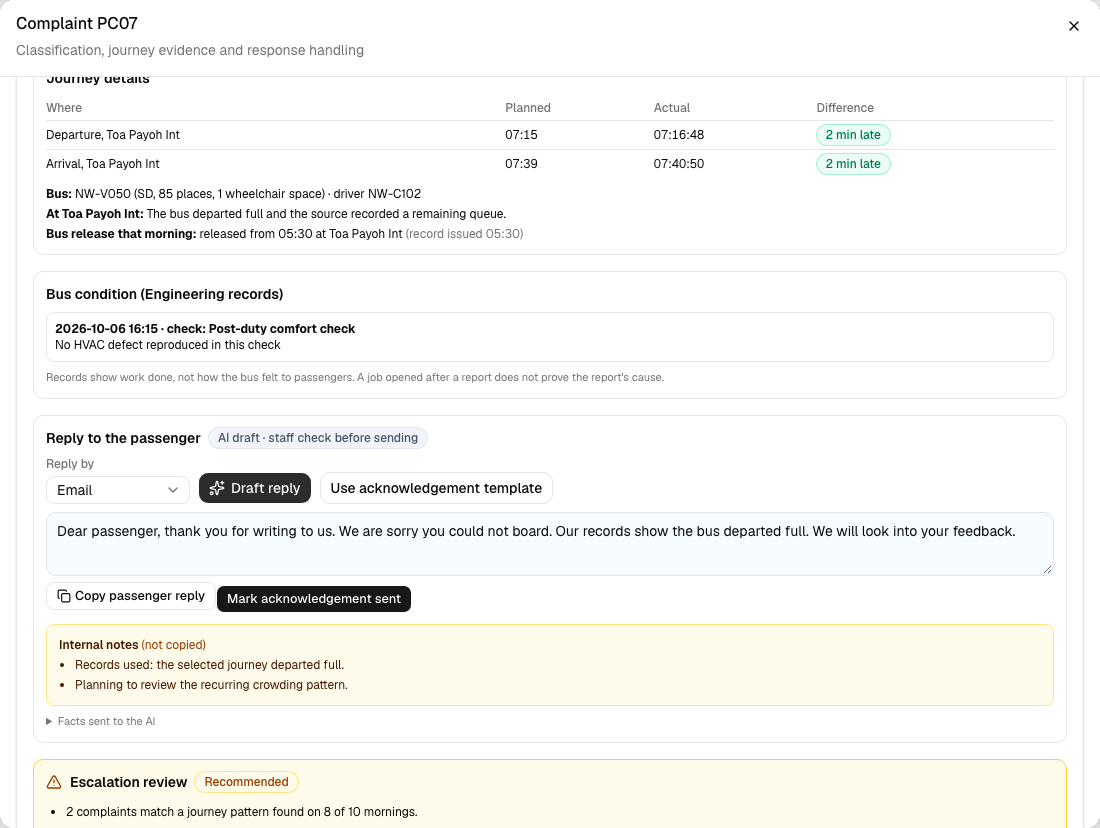The height and width of the screenshot is (828, 1100).
Task: Click the Escalation review warning triangle icon
Action: (54, 782)
